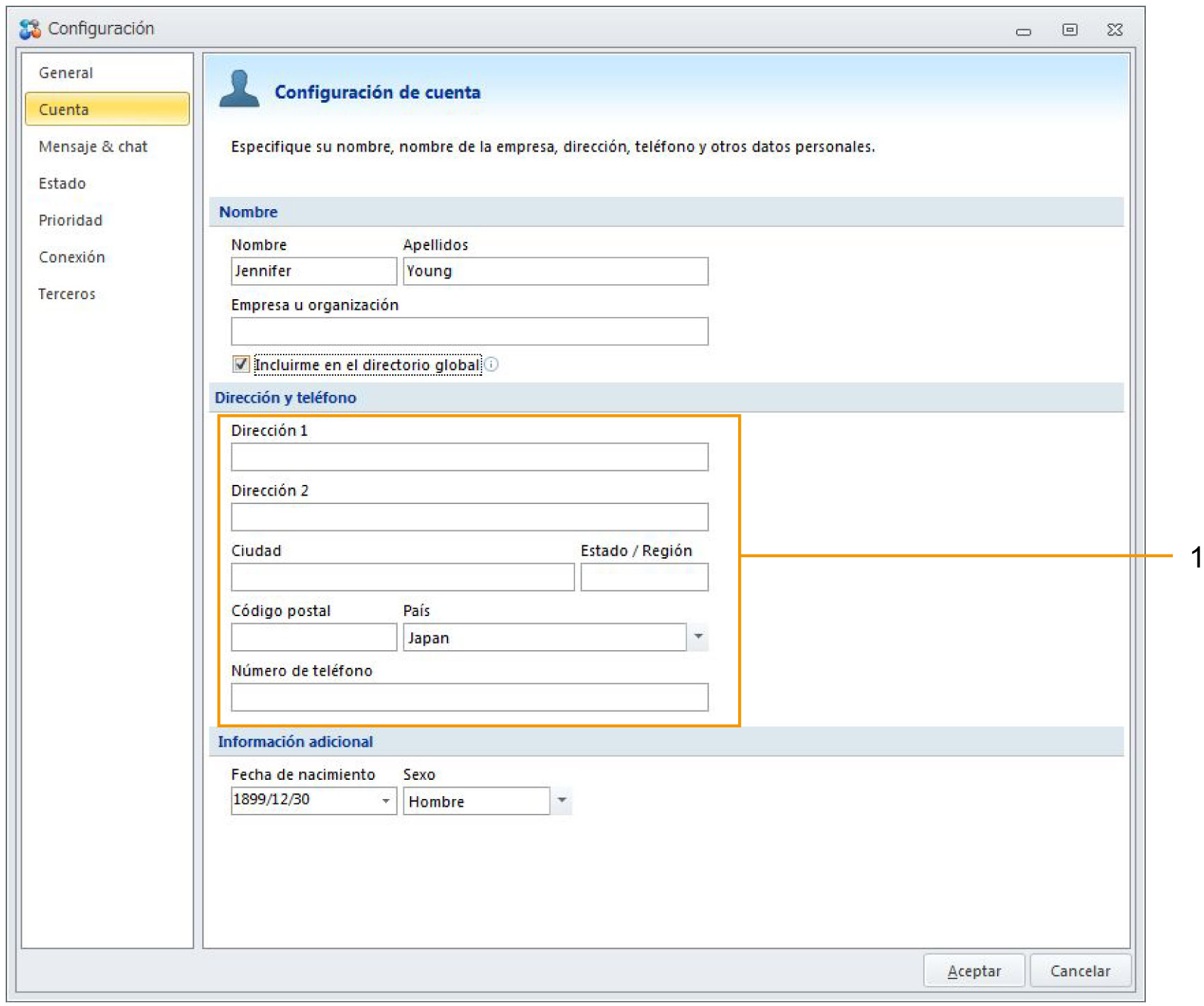Focus the Ciudad input field
The height and width of the screenshot is (1006, 1204).
pos(403,577)
